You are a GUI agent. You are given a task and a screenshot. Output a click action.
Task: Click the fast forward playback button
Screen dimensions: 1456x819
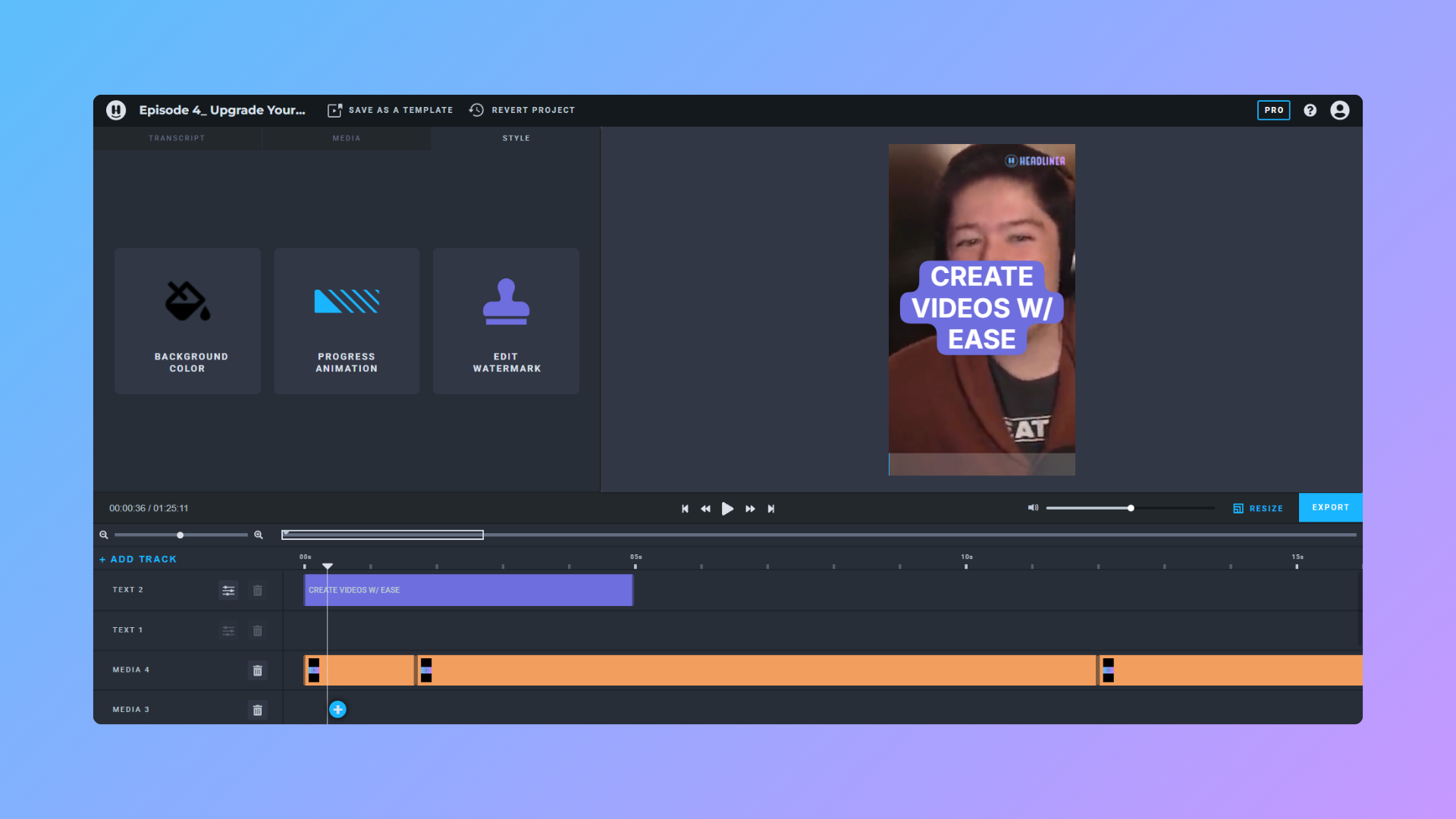(x=750, y=509)
